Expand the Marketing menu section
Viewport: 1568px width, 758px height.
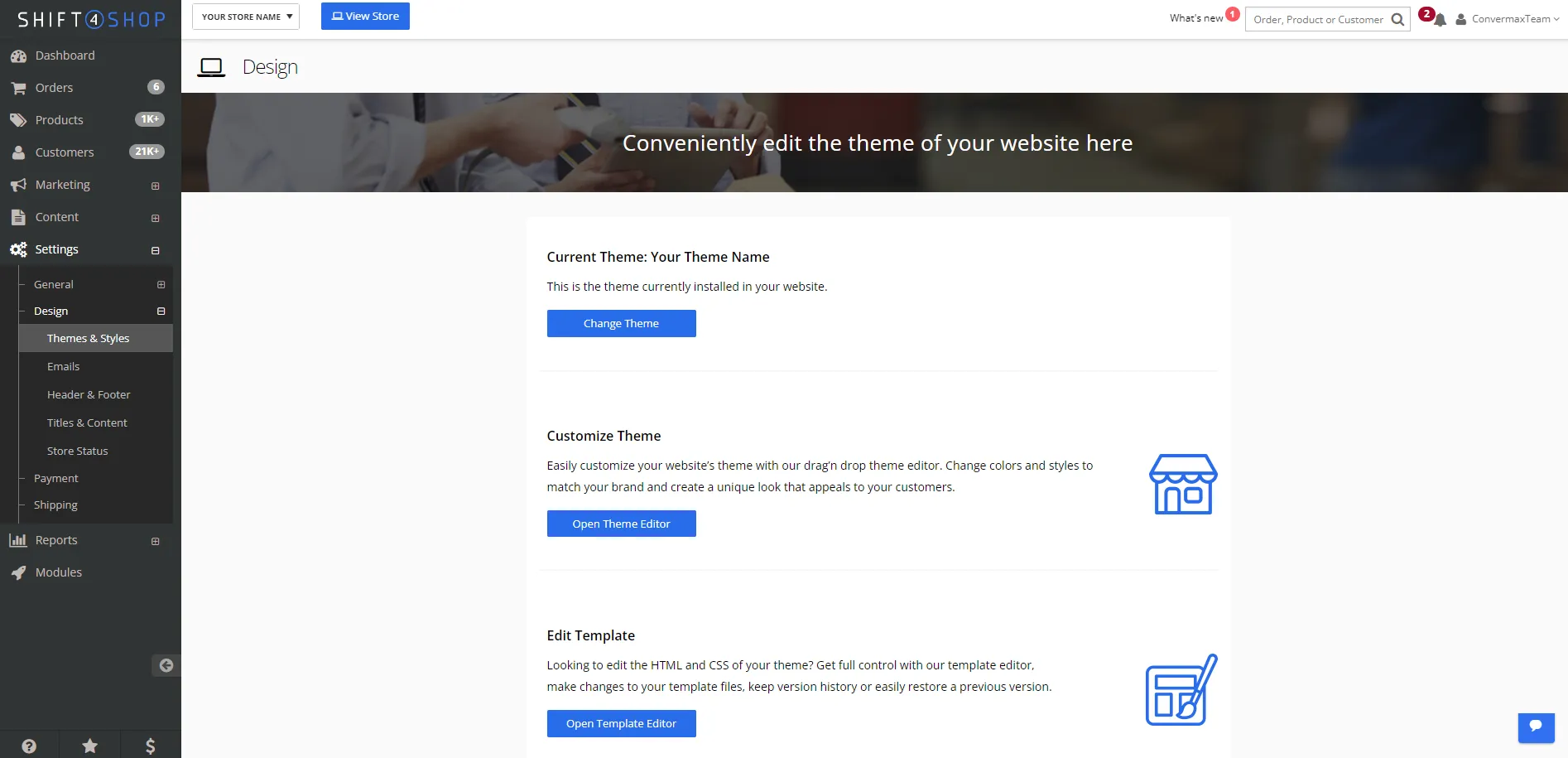[x=155, y=186]
